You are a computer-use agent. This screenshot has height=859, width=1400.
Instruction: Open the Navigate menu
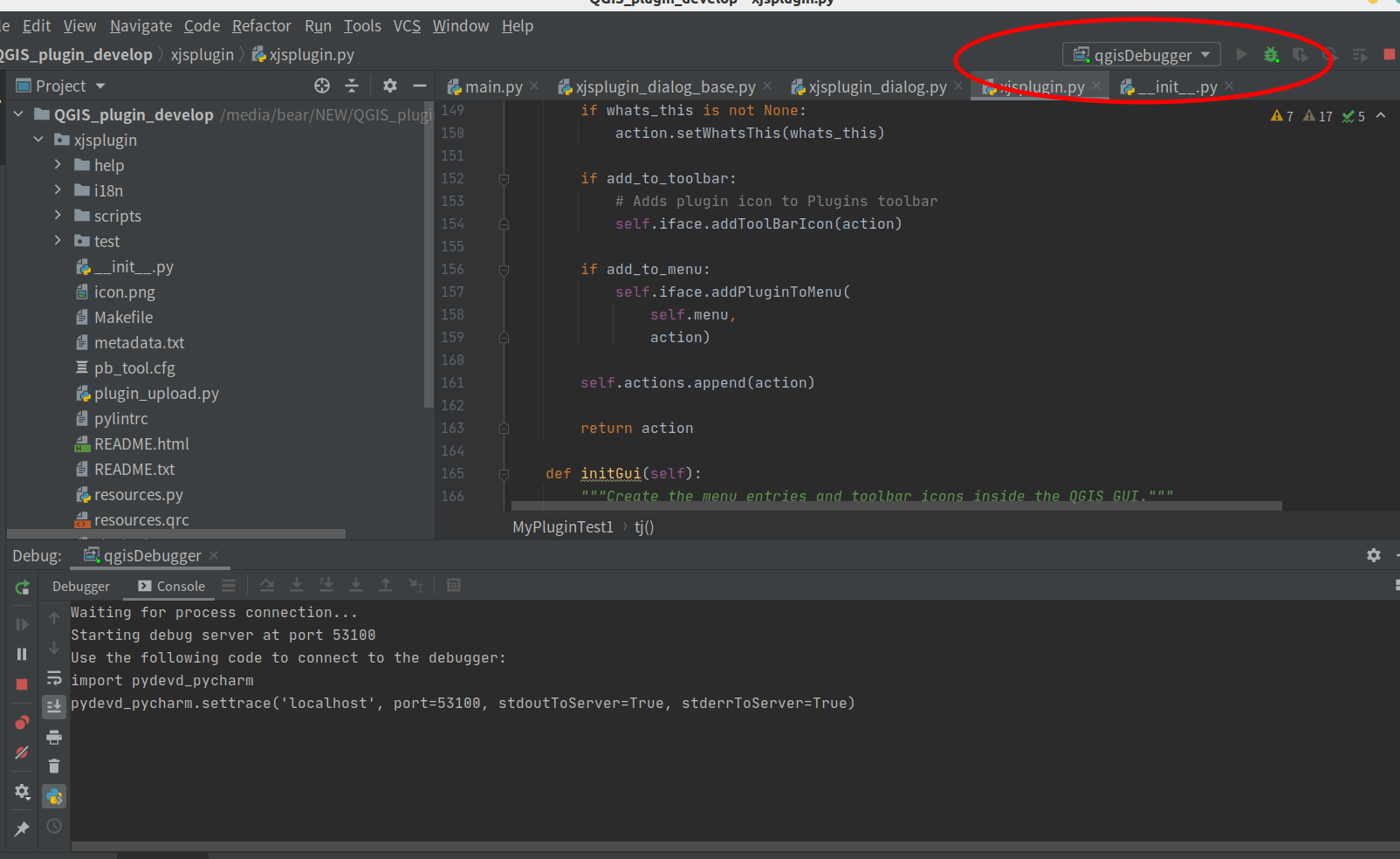point(141,26)
